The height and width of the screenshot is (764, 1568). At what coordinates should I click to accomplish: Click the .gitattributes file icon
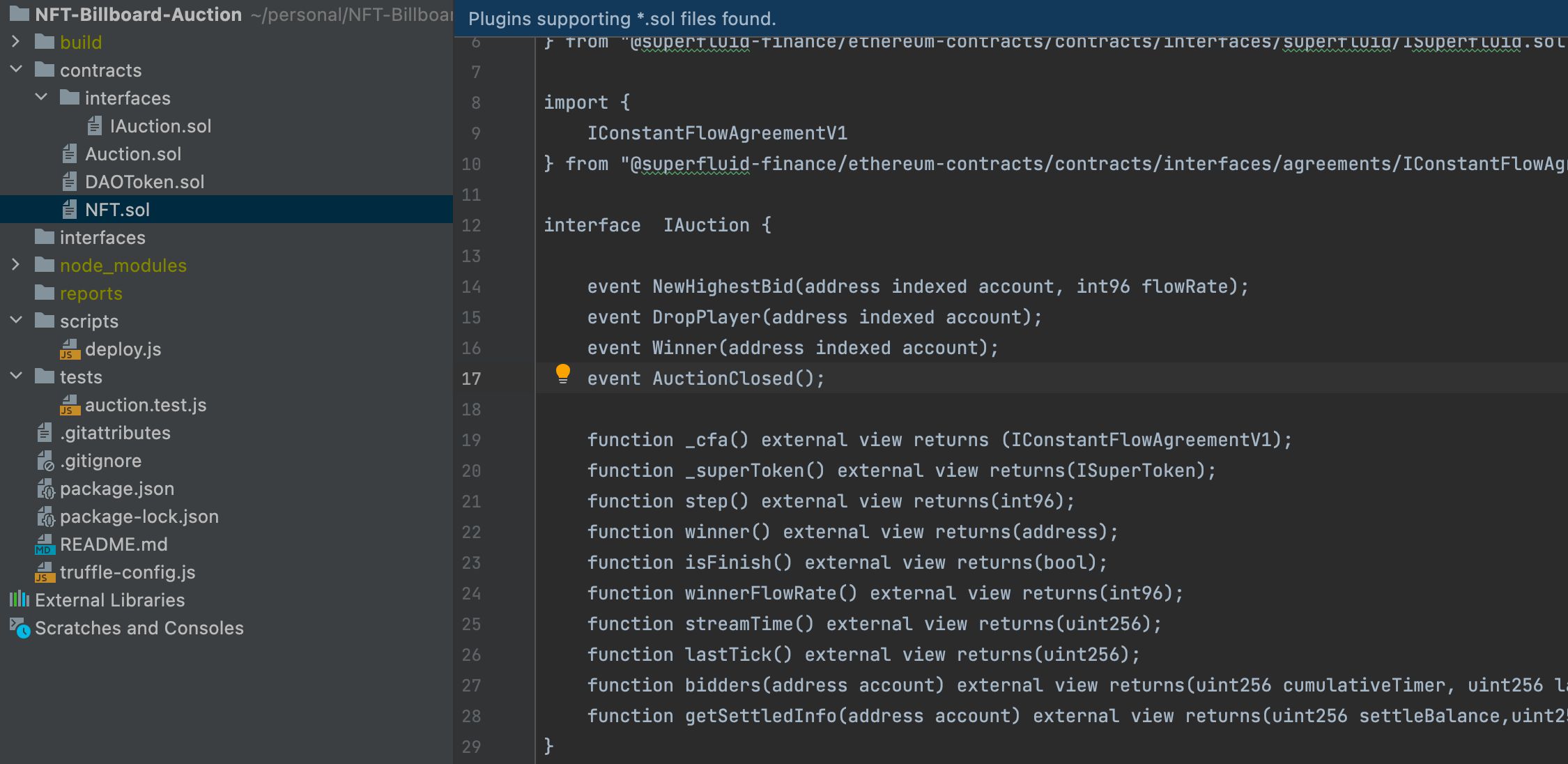coord(45,432)
